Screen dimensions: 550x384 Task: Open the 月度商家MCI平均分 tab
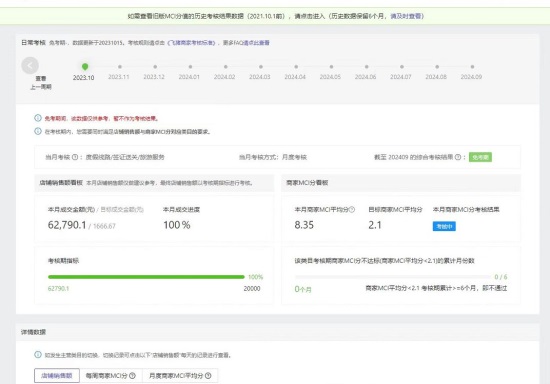180,376
